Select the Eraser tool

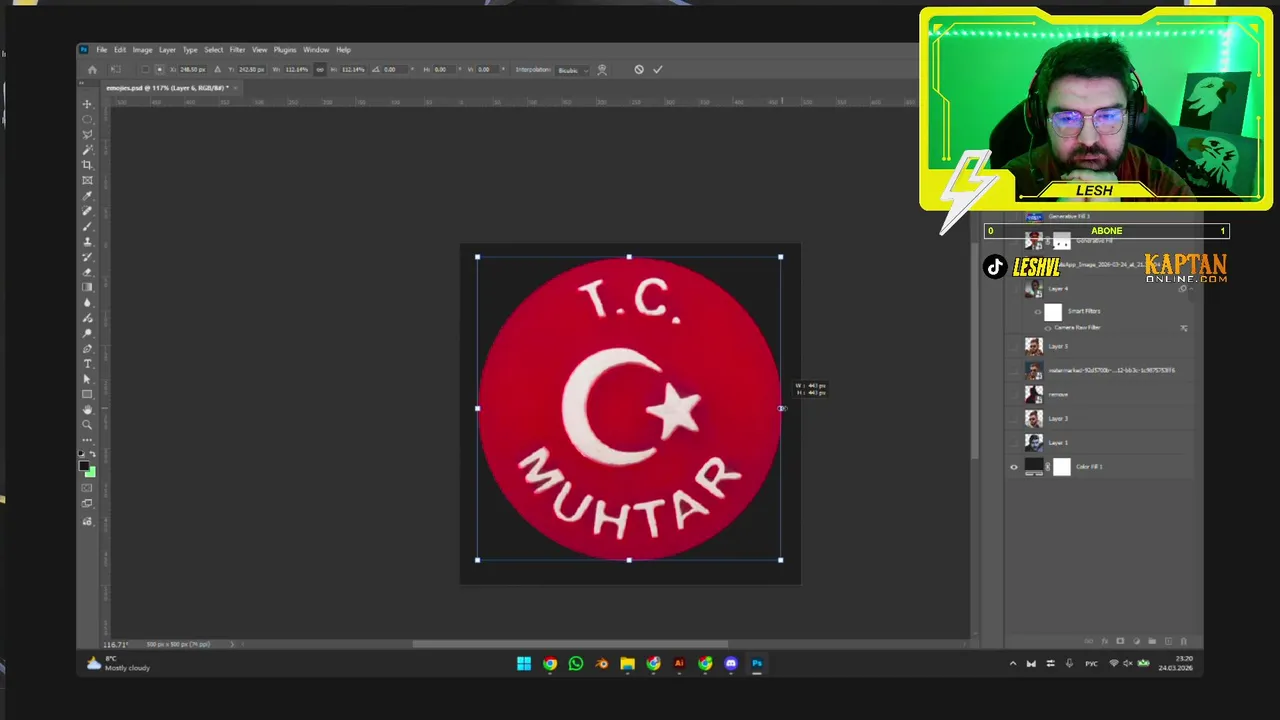pyautogui.click(x=87, y=272)
